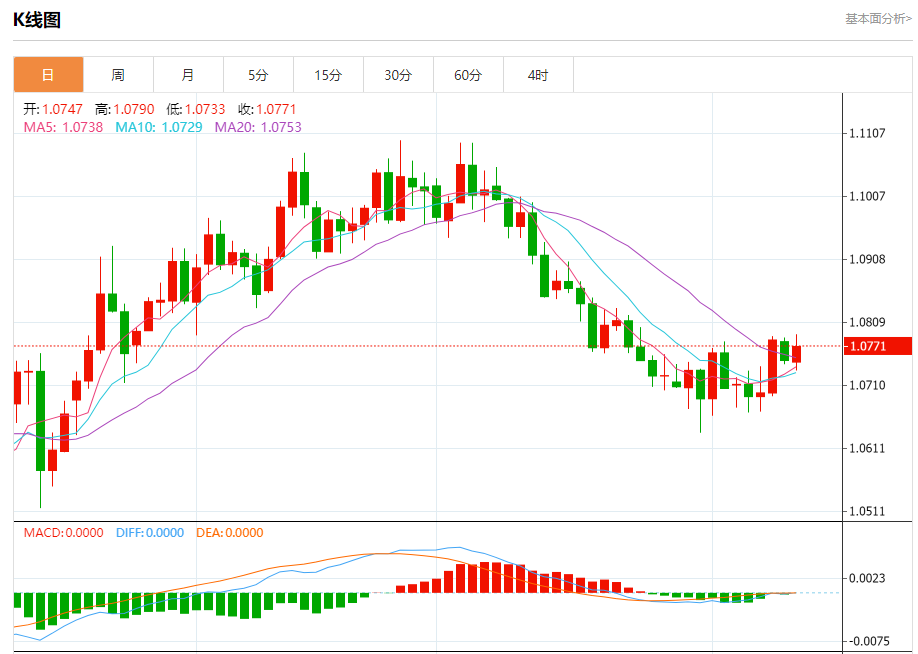Click the 1.0908 axis label
Screen dimensions: 918x654
coord(867,259)
